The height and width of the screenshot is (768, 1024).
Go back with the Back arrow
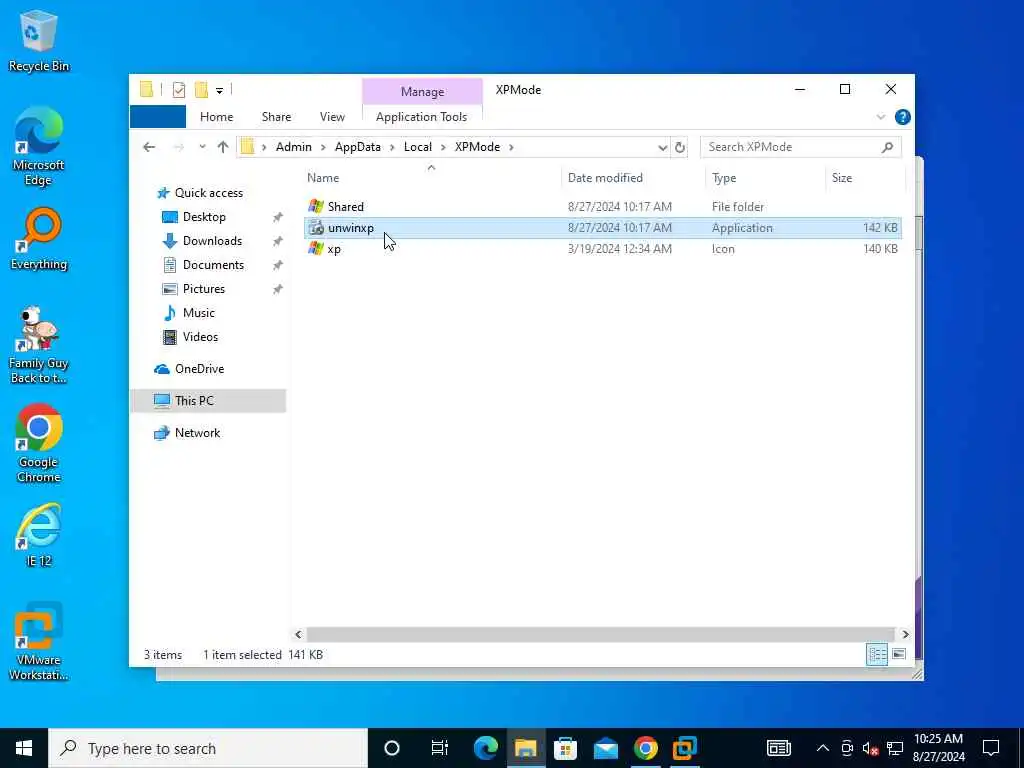click(149, 147)
